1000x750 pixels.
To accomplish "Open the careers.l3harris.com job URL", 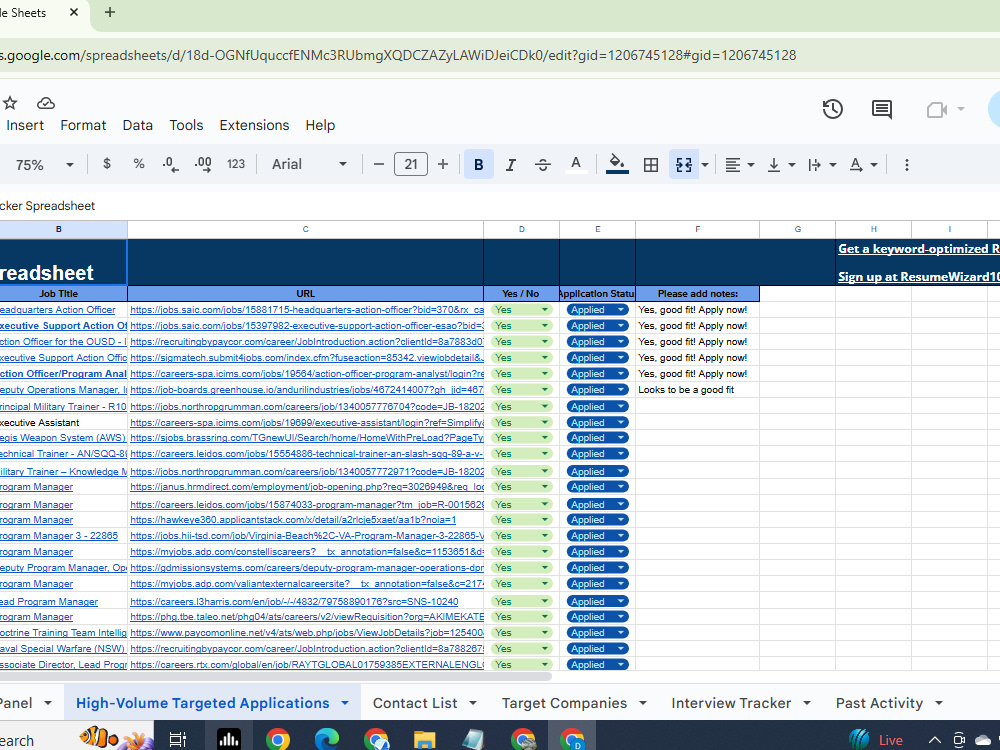I will [x=294, y=601].
